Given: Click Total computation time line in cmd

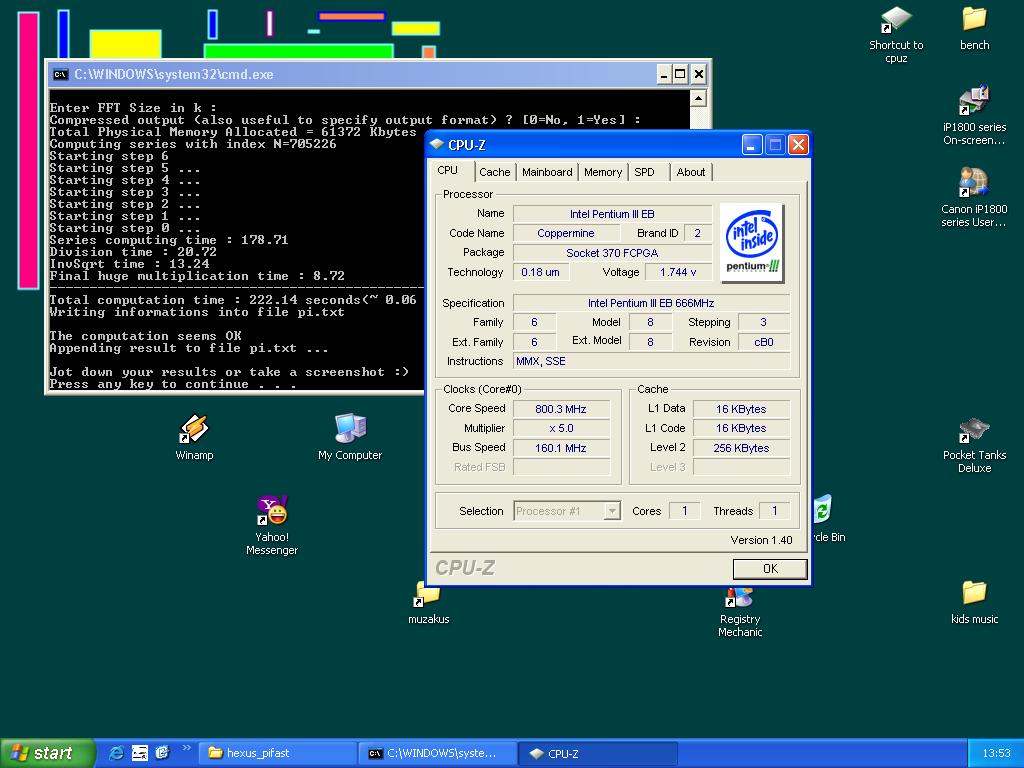Looking at the screenshot, I should pos(232,300).
